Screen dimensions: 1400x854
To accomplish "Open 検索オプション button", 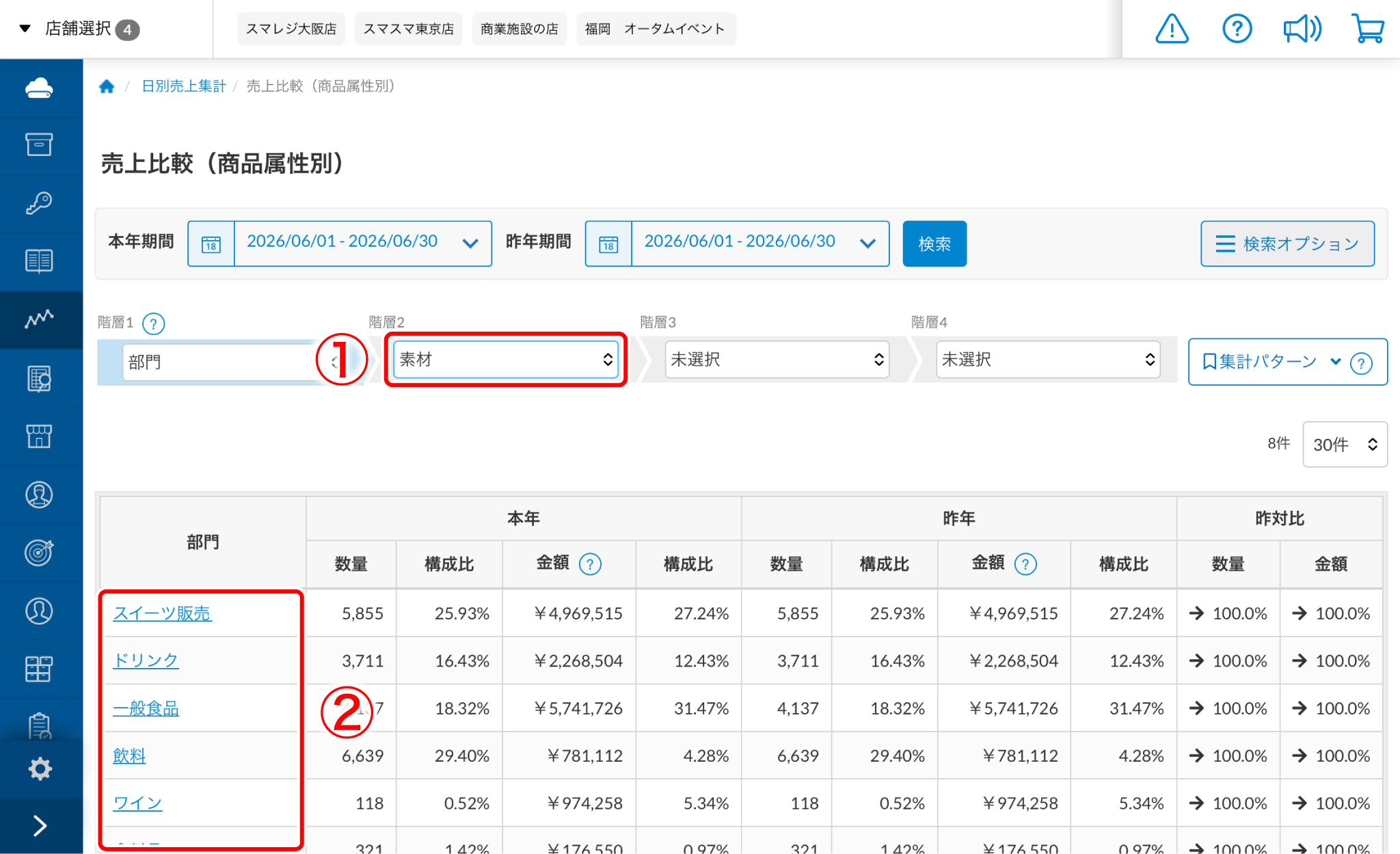I will pos(1287,243).
